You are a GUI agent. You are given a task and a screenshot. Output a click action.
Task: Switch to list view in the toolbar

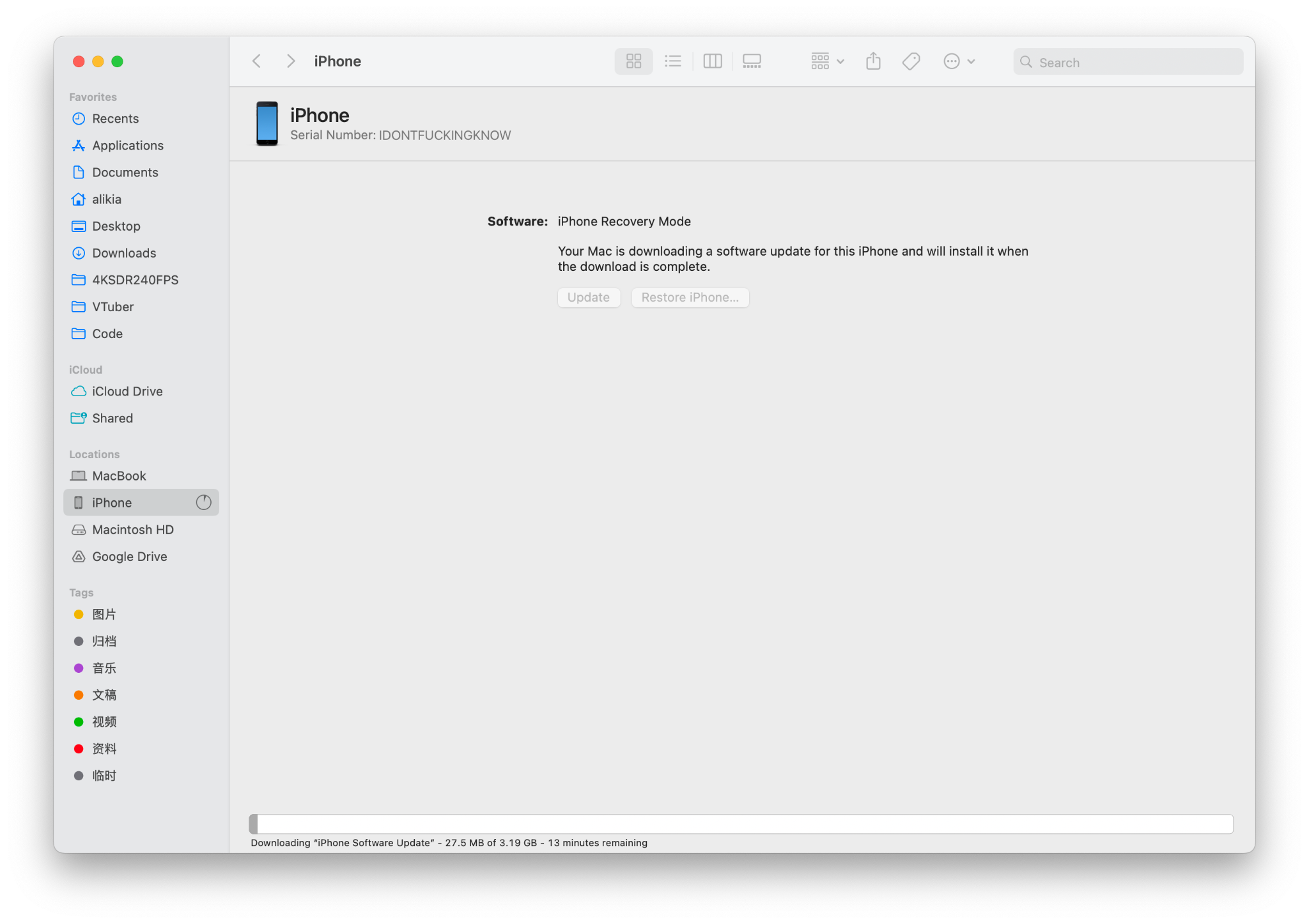672,61
